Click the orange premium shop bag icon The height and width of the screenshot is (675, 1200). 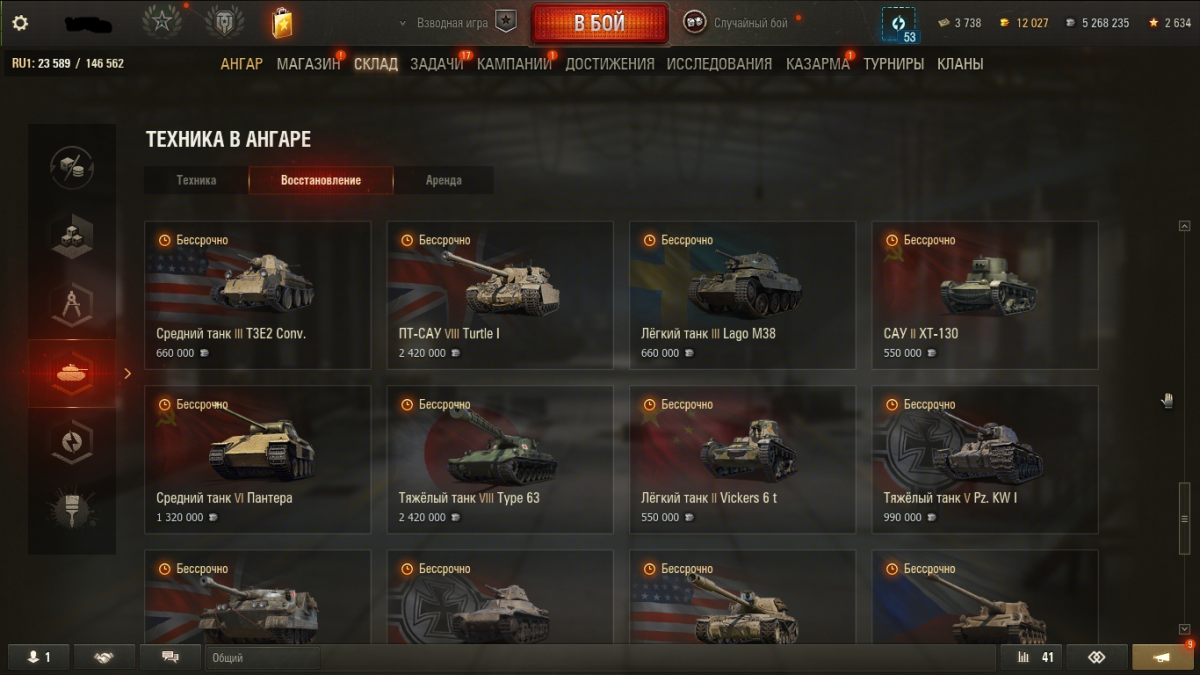point(281,22)
